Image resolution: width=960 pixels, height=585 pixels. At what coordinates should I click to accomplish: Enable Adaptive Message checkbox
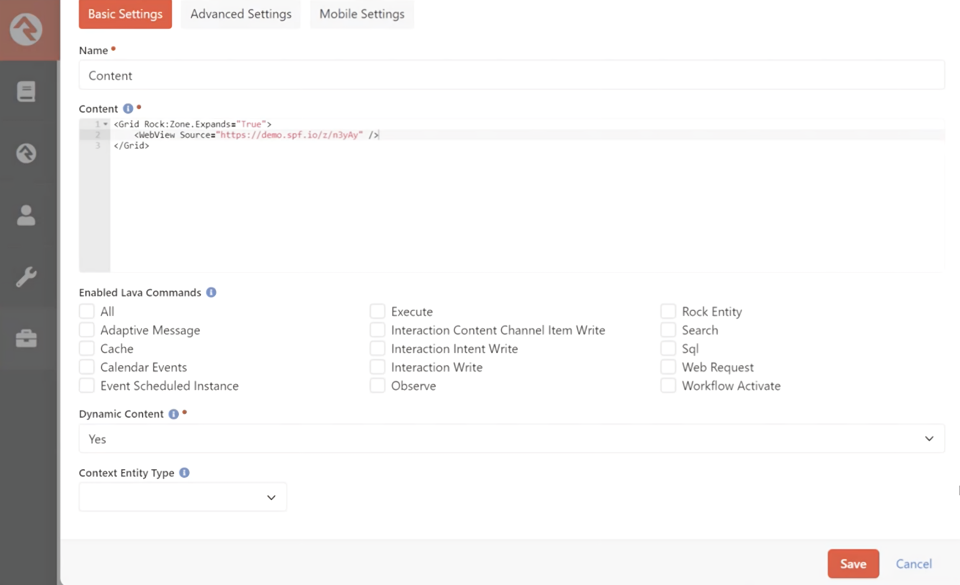point(87,330)
